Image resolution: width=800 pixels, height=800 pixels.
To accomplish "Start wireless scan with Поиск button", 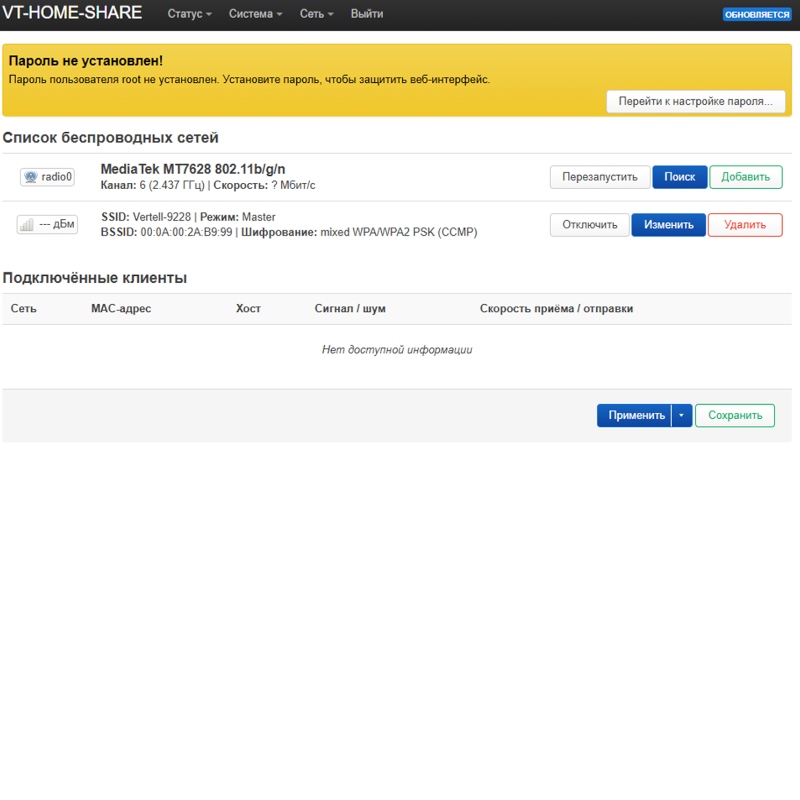I will pos(680,177).
